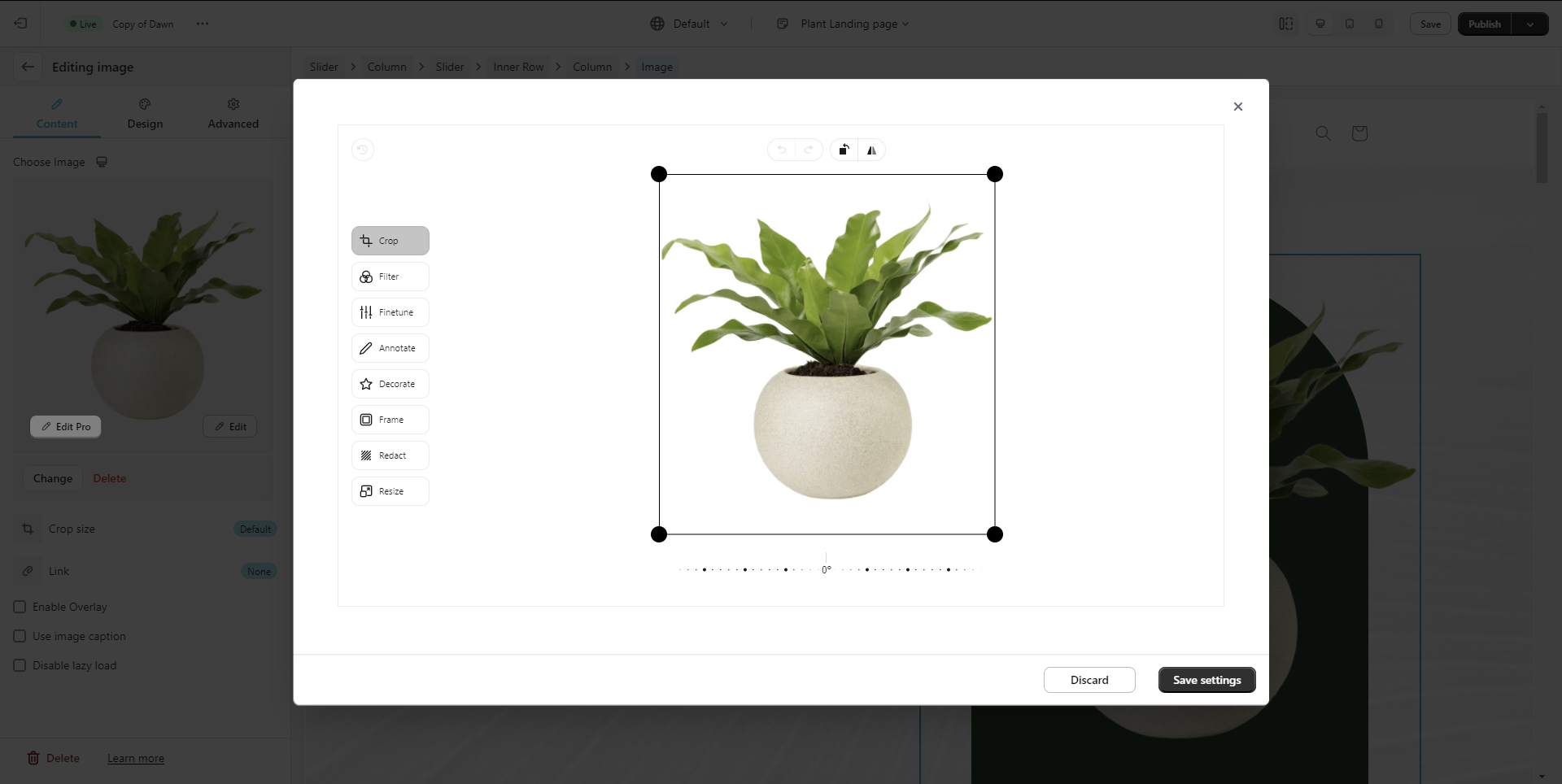This screenshot has width=1562, height=784.
Task: Switch to tablet preview icon
Action: coord(1350,24)
